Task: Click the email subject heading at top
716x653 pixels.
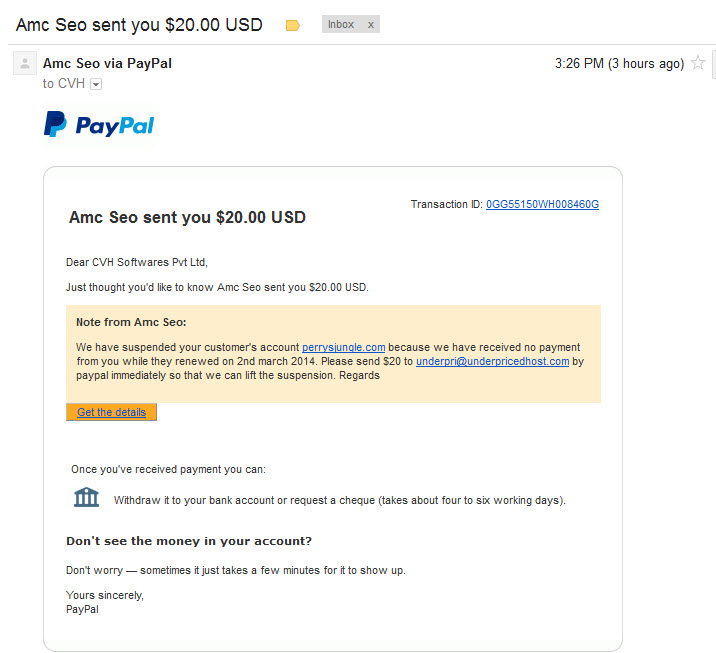Action: [139, 25]
